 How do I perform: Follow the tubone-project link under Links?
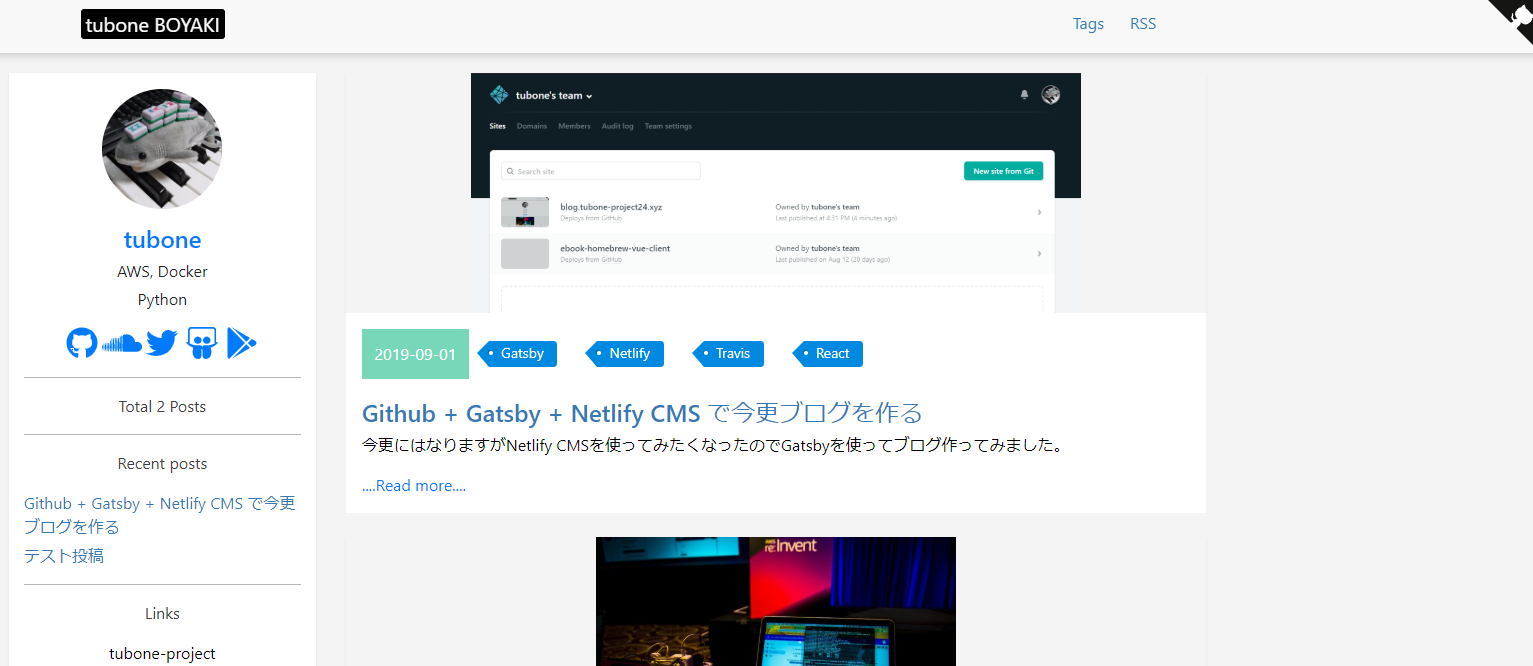click(x=162, y=653)
